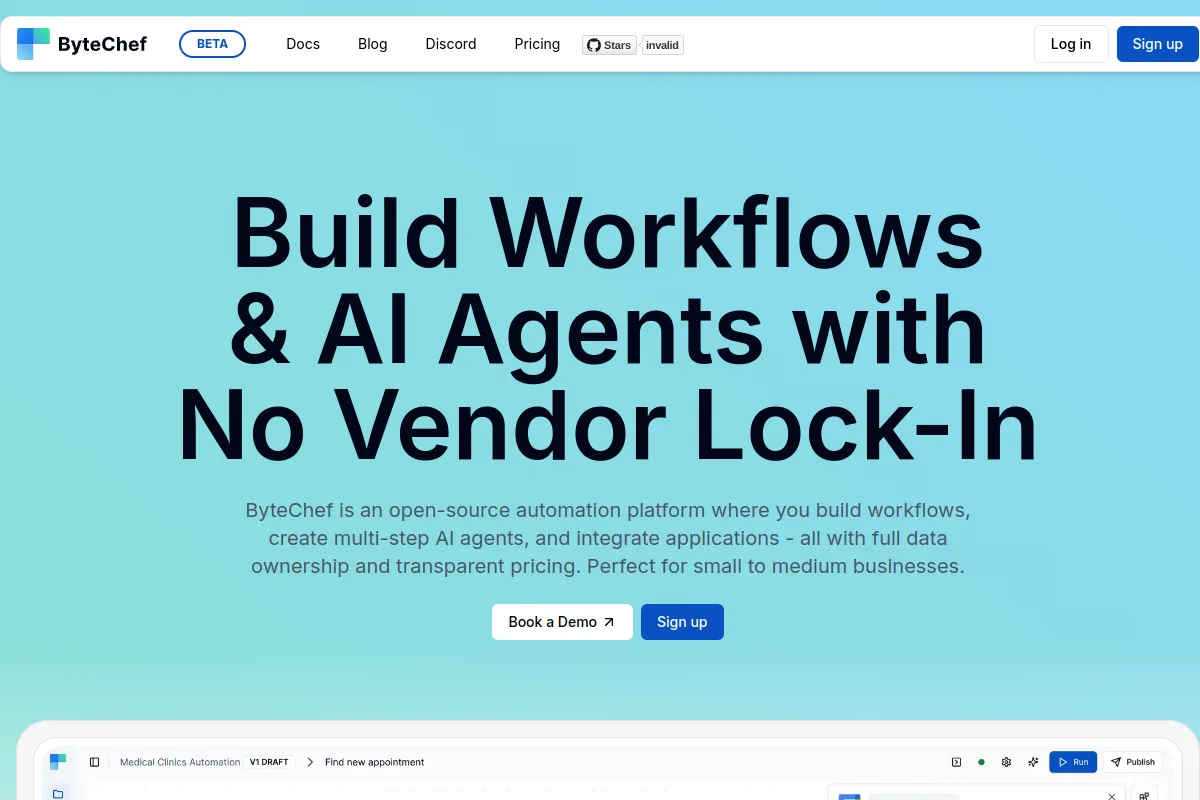1200x800 pixels.
Task: Run the workflow in preview
Action: coord(1073,762)
